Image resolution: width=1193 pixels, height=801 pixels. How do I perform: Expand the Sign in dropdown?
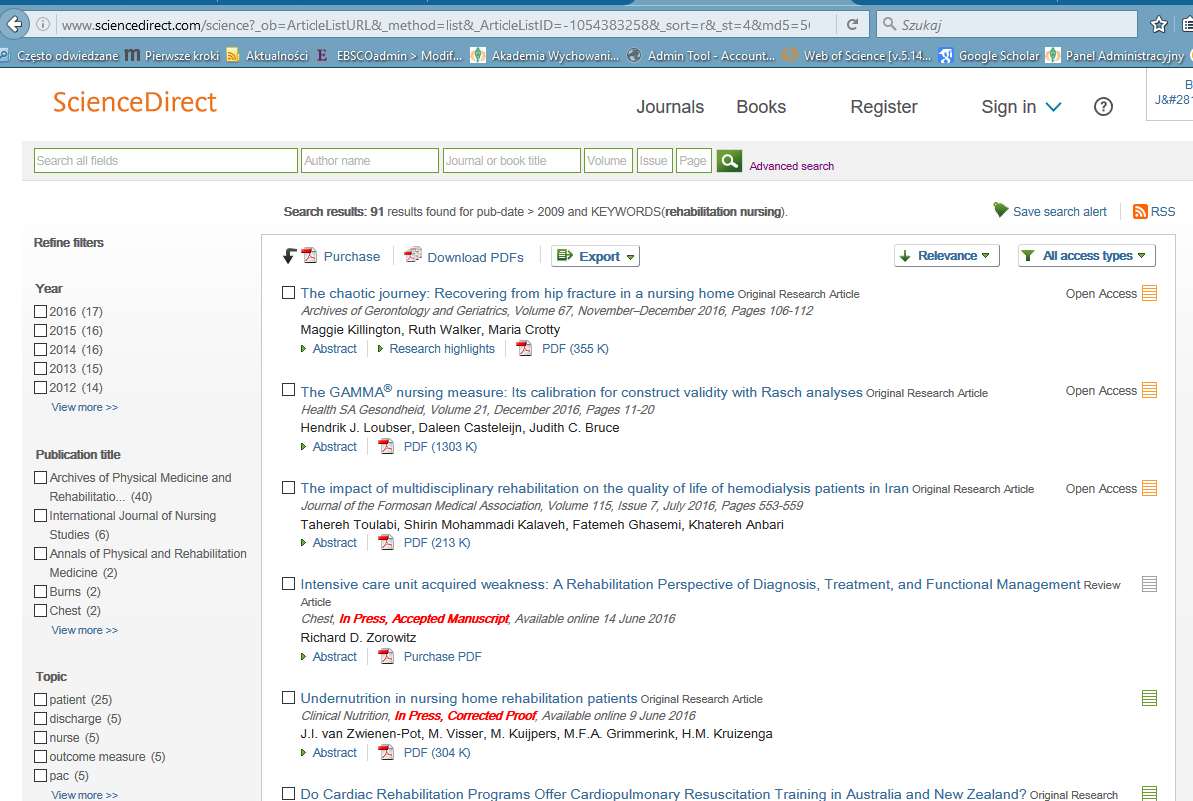1020,106
